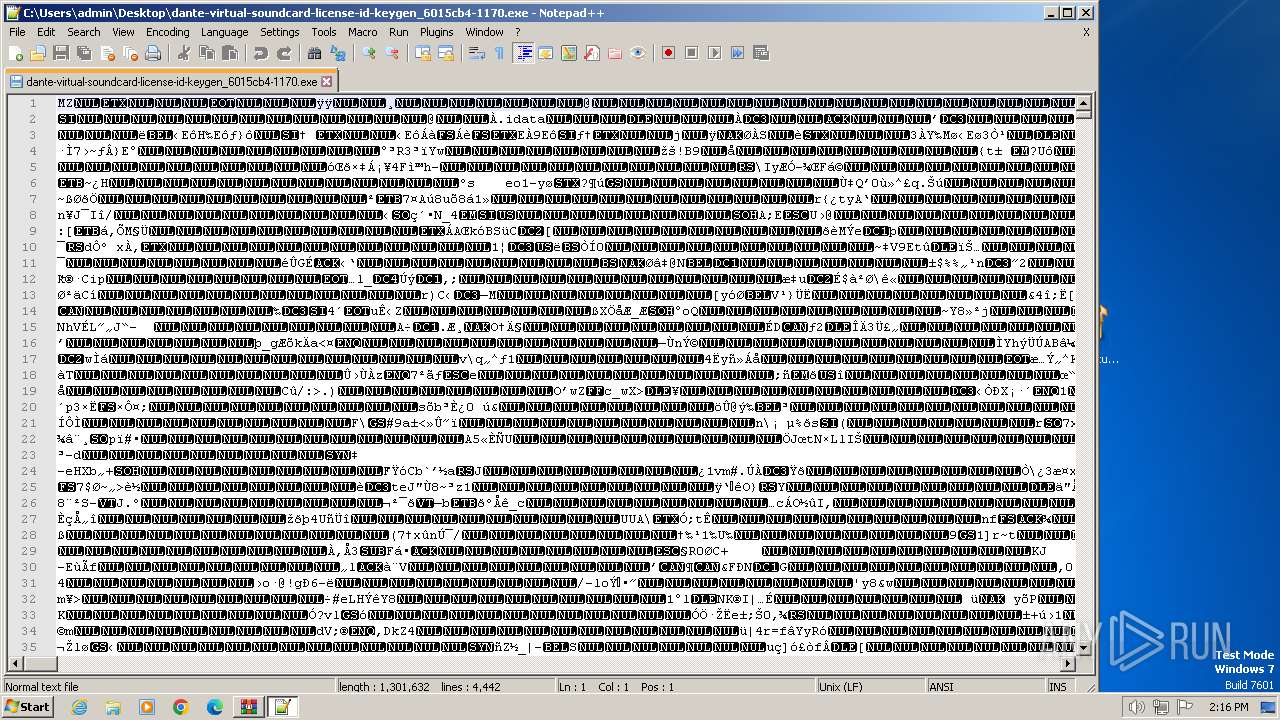
Task: Cut selection using scissors icon
Action: [183, 53]
